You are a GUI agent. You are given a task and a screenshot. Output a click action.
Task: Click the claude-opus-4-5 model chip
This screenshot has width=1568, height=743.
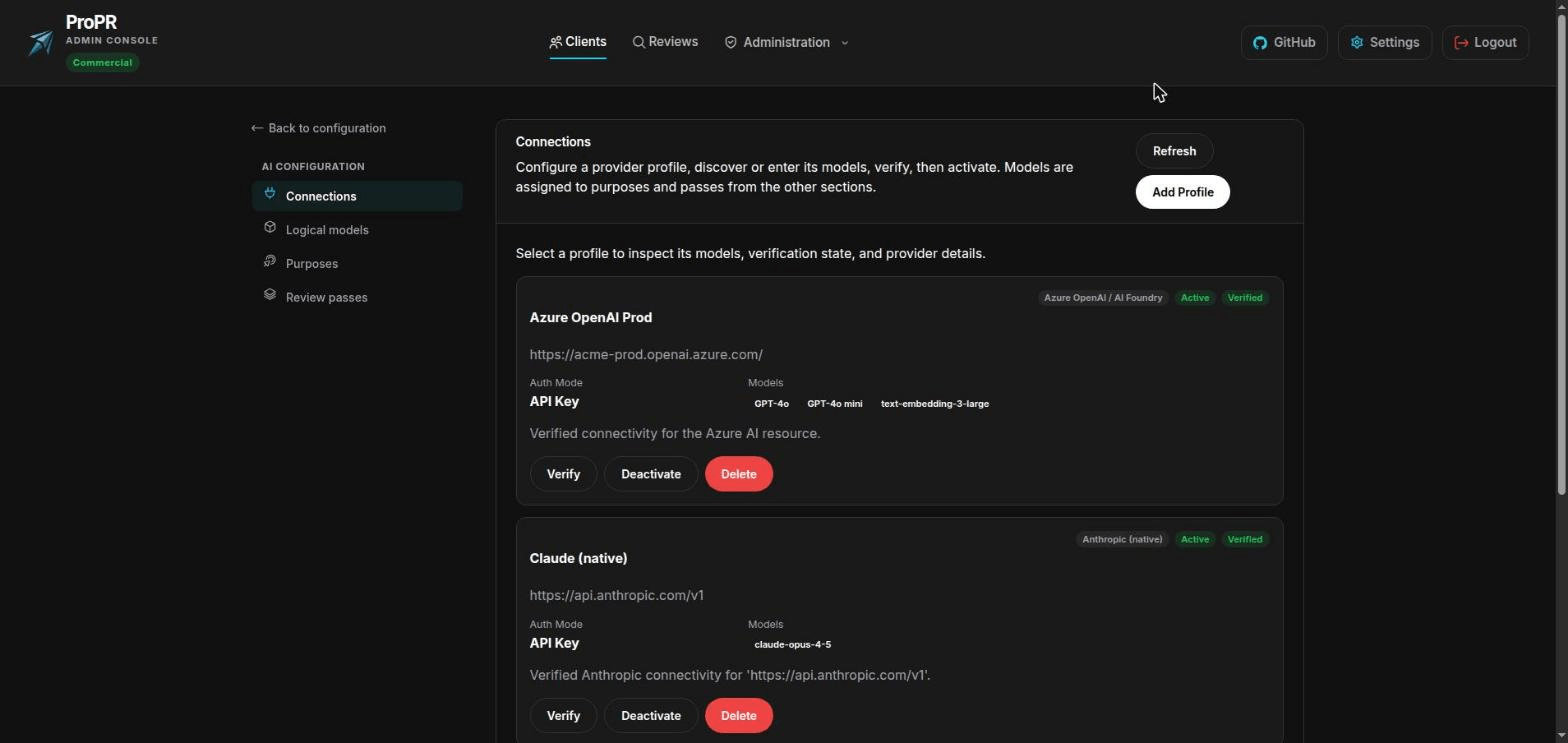coord(792,645)
